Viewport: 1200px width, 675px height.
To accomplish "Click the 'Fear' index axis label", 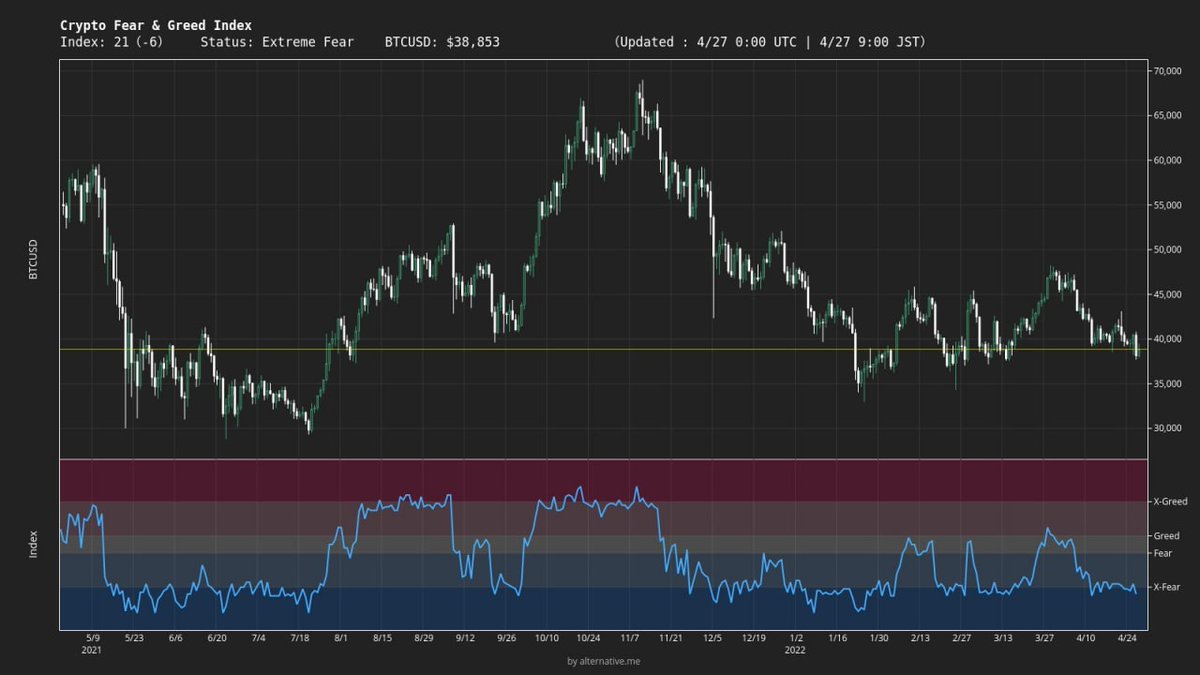I will point(1163,553).
